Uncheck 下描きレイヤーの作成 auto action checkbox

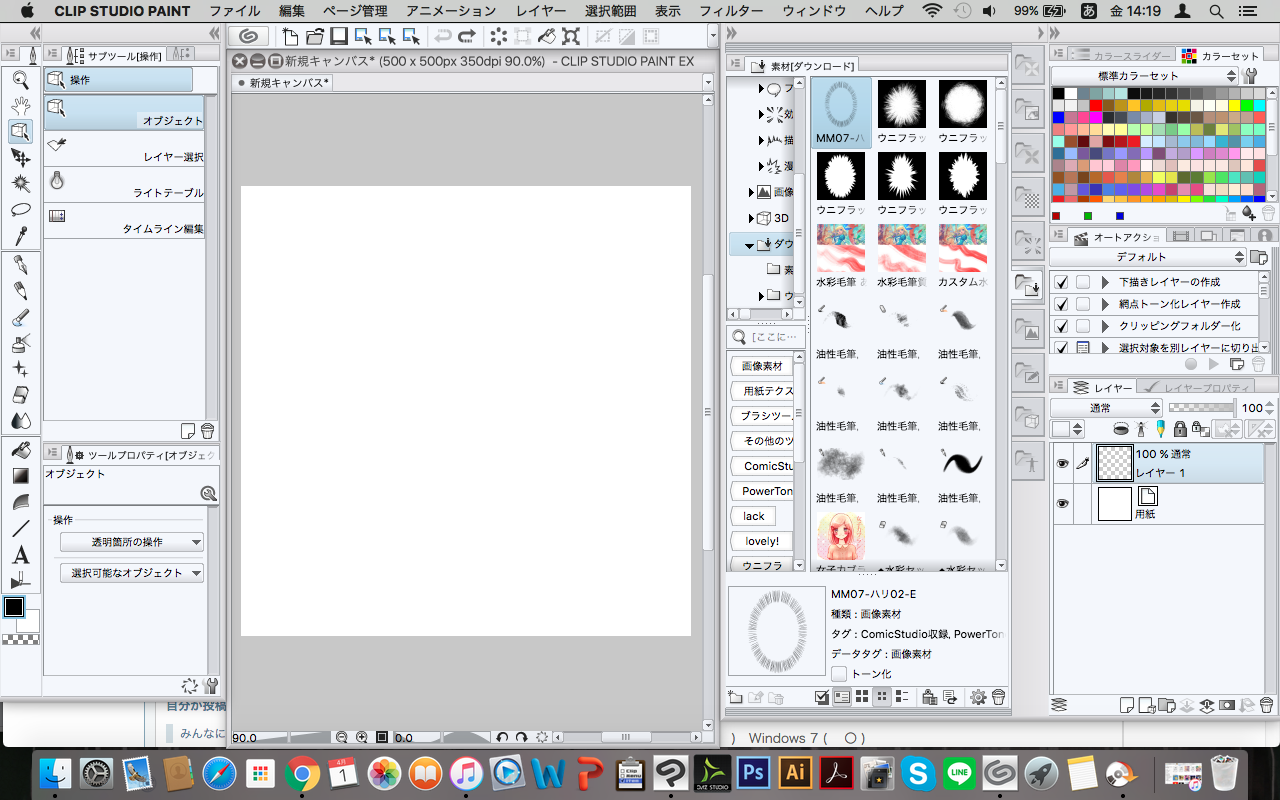1061,282
